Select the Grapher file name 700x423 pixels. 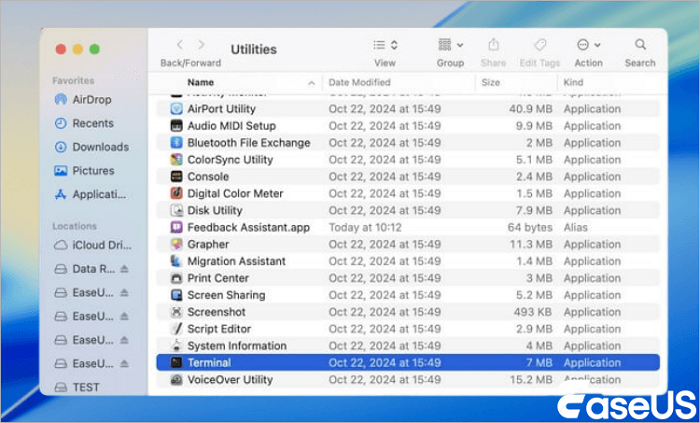point(208,245)
